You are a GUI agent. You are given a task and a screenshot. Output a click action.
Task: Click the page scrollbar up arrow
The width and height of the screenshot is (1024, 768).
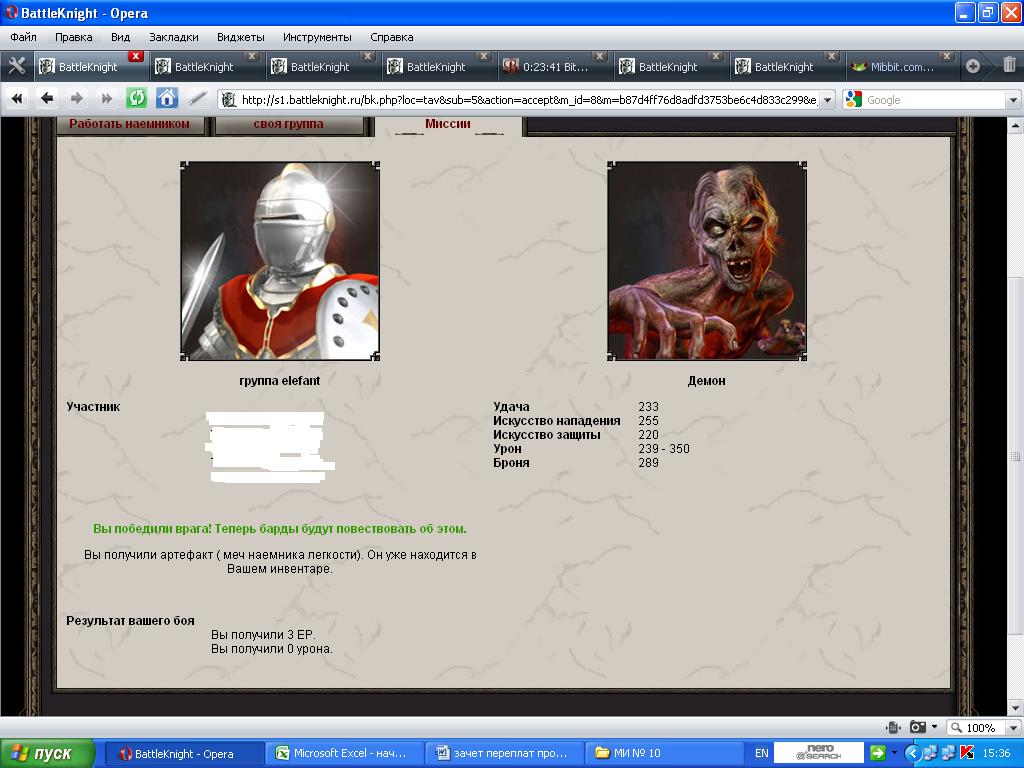pos(1015,125)
